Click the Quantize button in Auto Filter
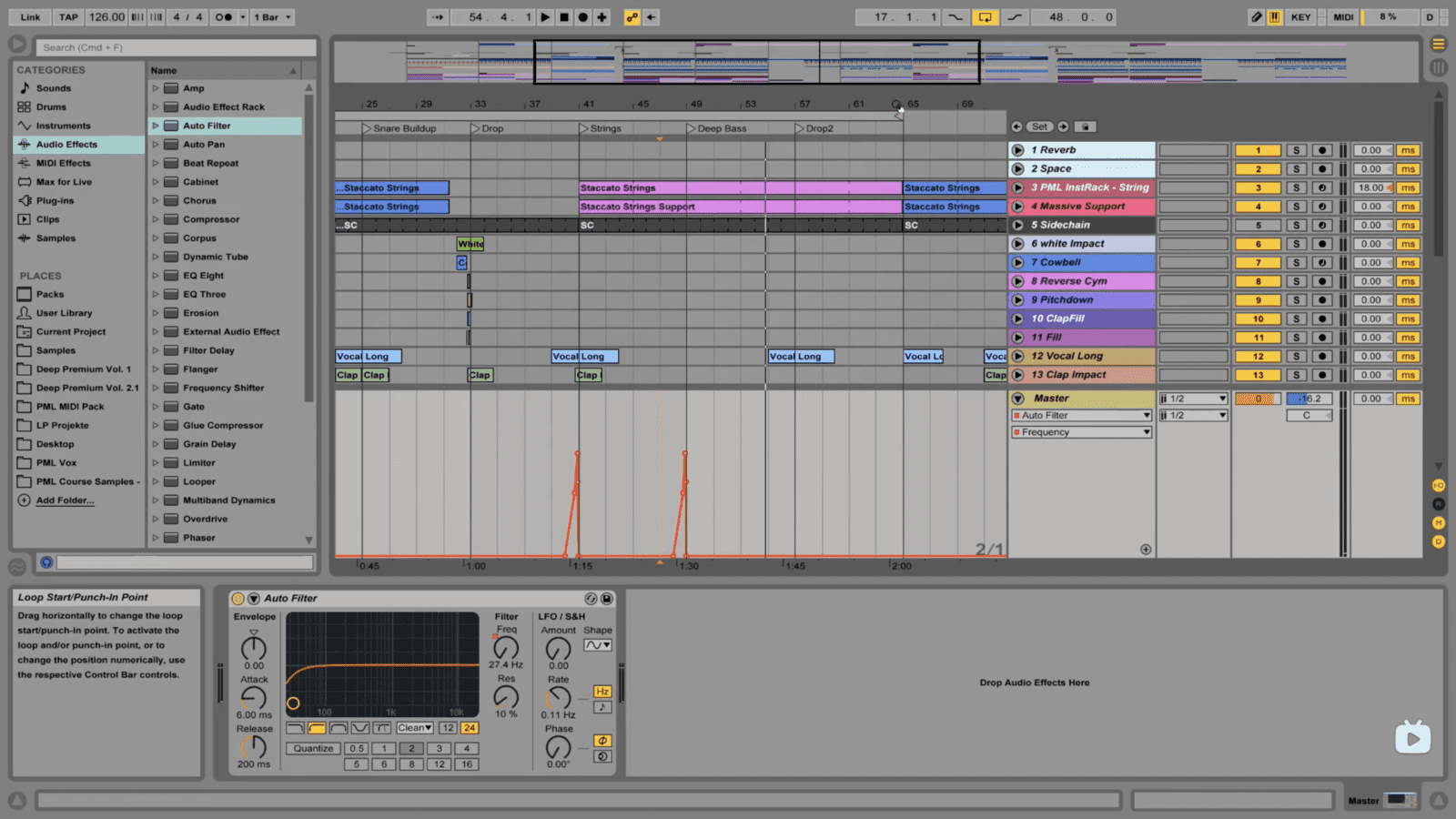 pos(313,749)
